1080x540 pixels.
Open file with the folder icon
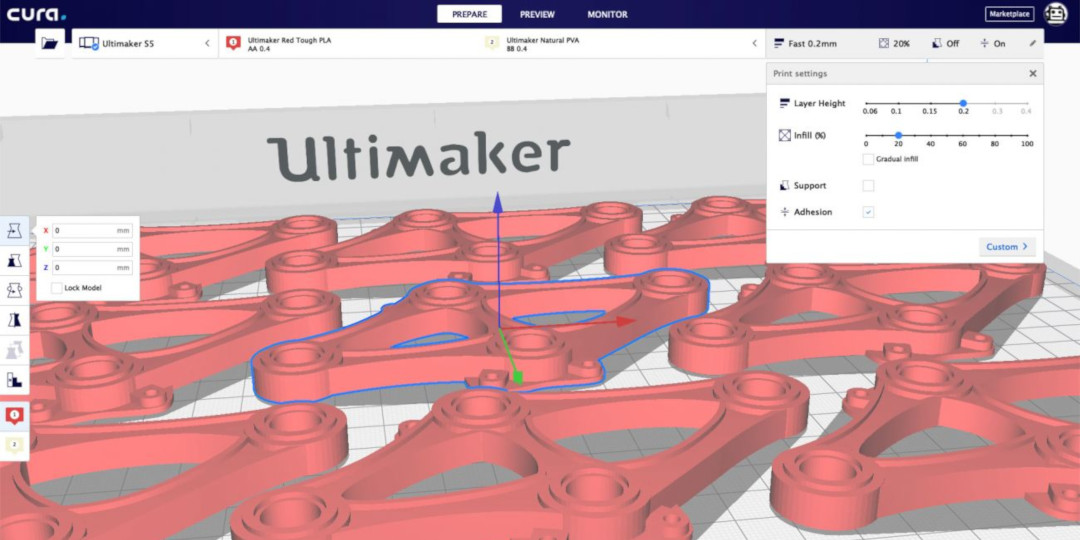50,43
